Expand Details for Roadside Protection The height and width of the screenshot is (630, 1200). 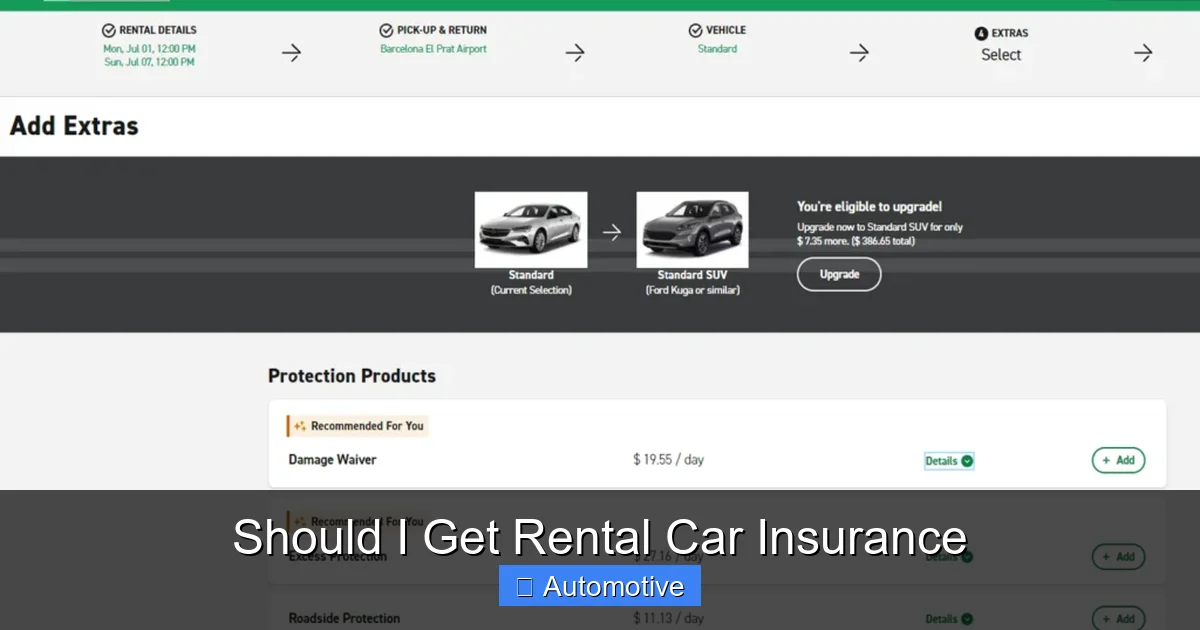[948, 618]
